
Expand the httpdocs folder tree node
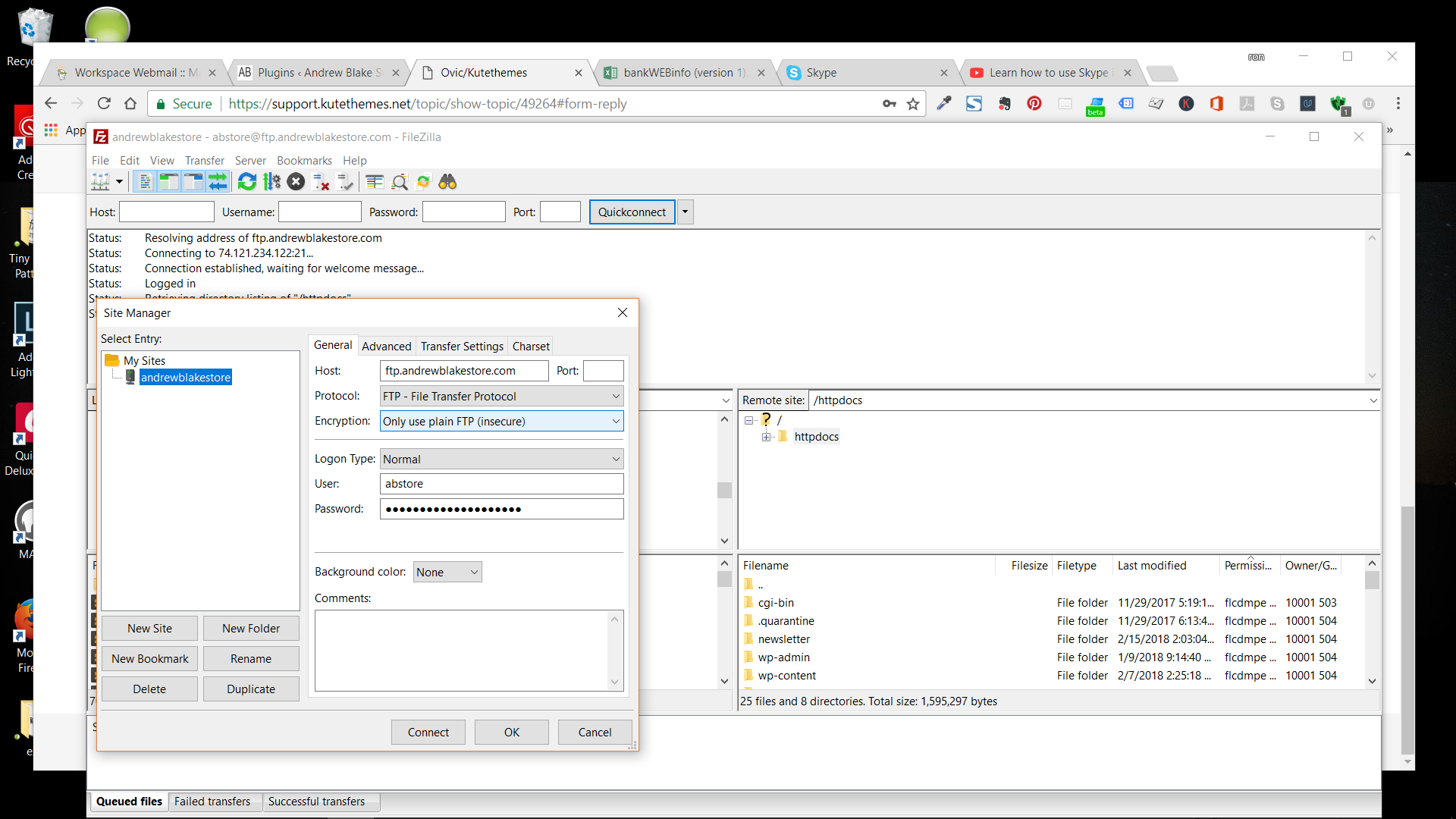click(766, 437)
